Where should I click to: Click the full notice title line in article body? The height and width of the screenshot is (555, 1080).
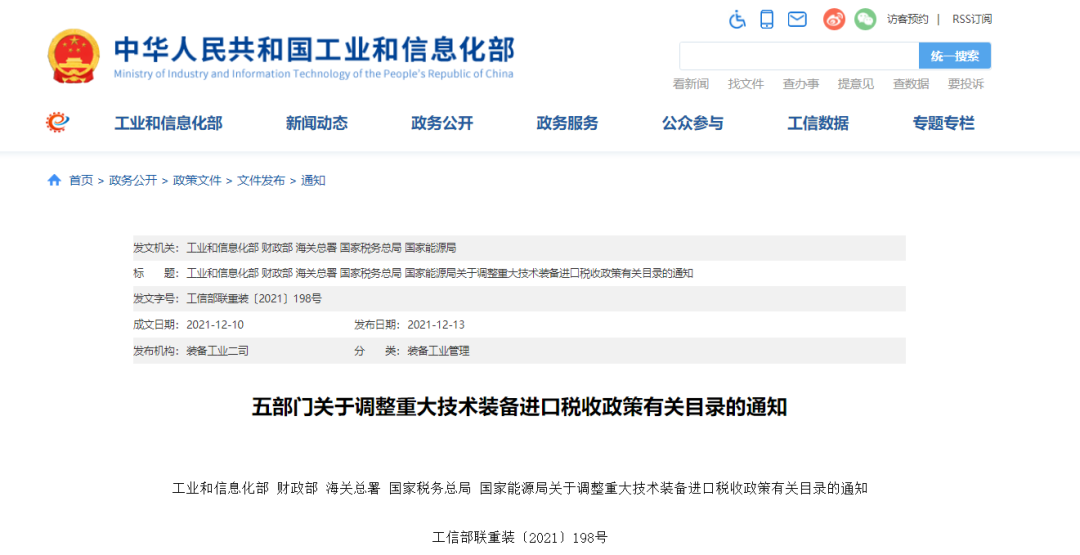tap(519, 488)
